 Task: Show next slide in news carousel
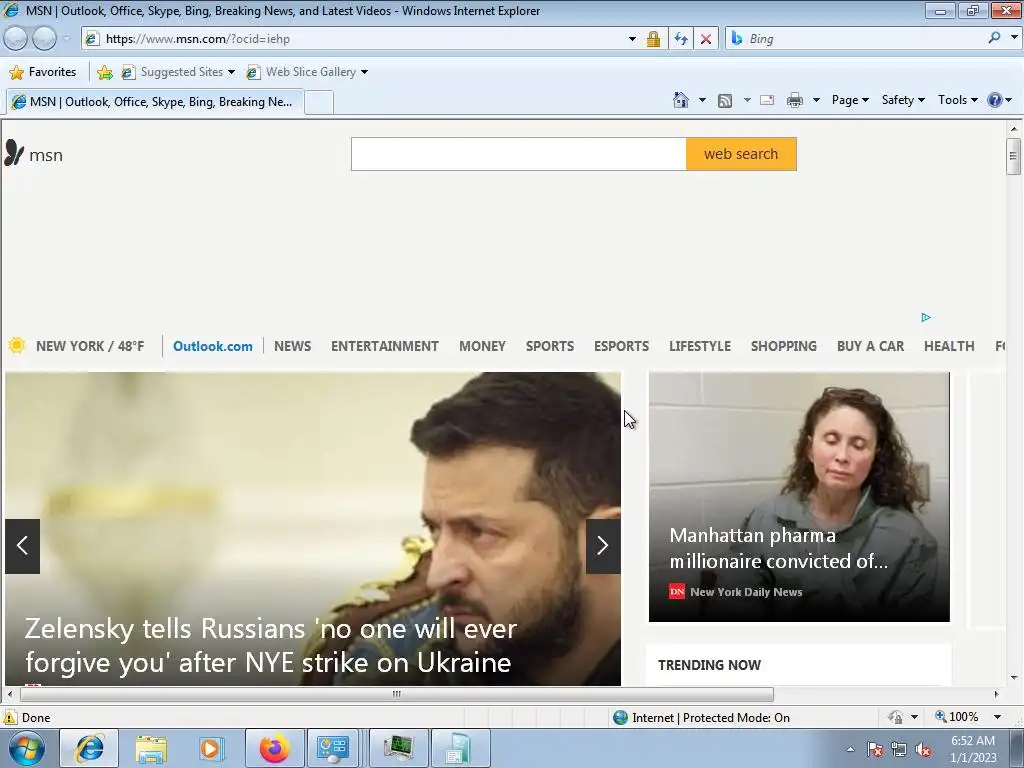(x=603, y=546)
